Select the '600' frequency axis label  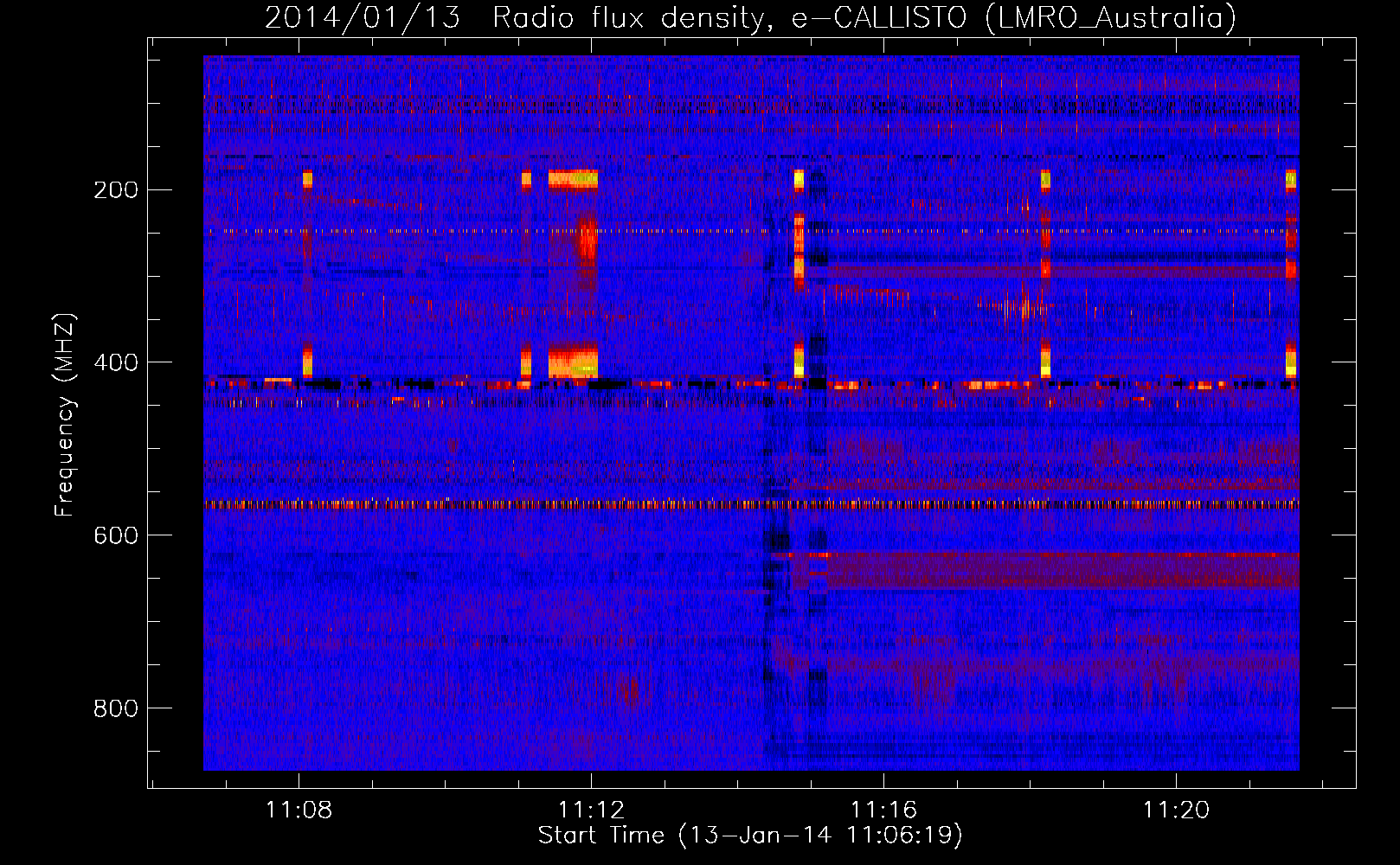point(116,535)
